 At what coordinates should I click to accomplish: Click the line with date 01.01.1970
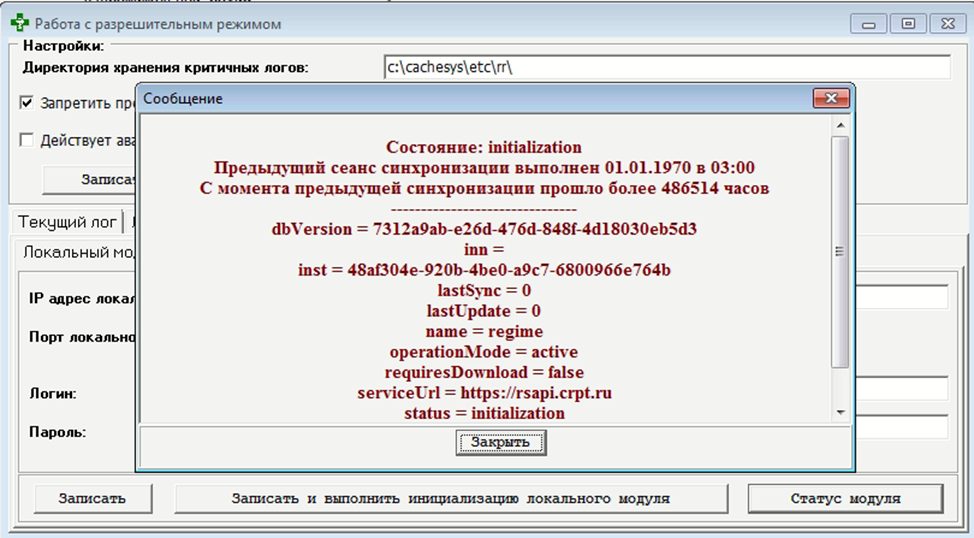click(484, 167)
